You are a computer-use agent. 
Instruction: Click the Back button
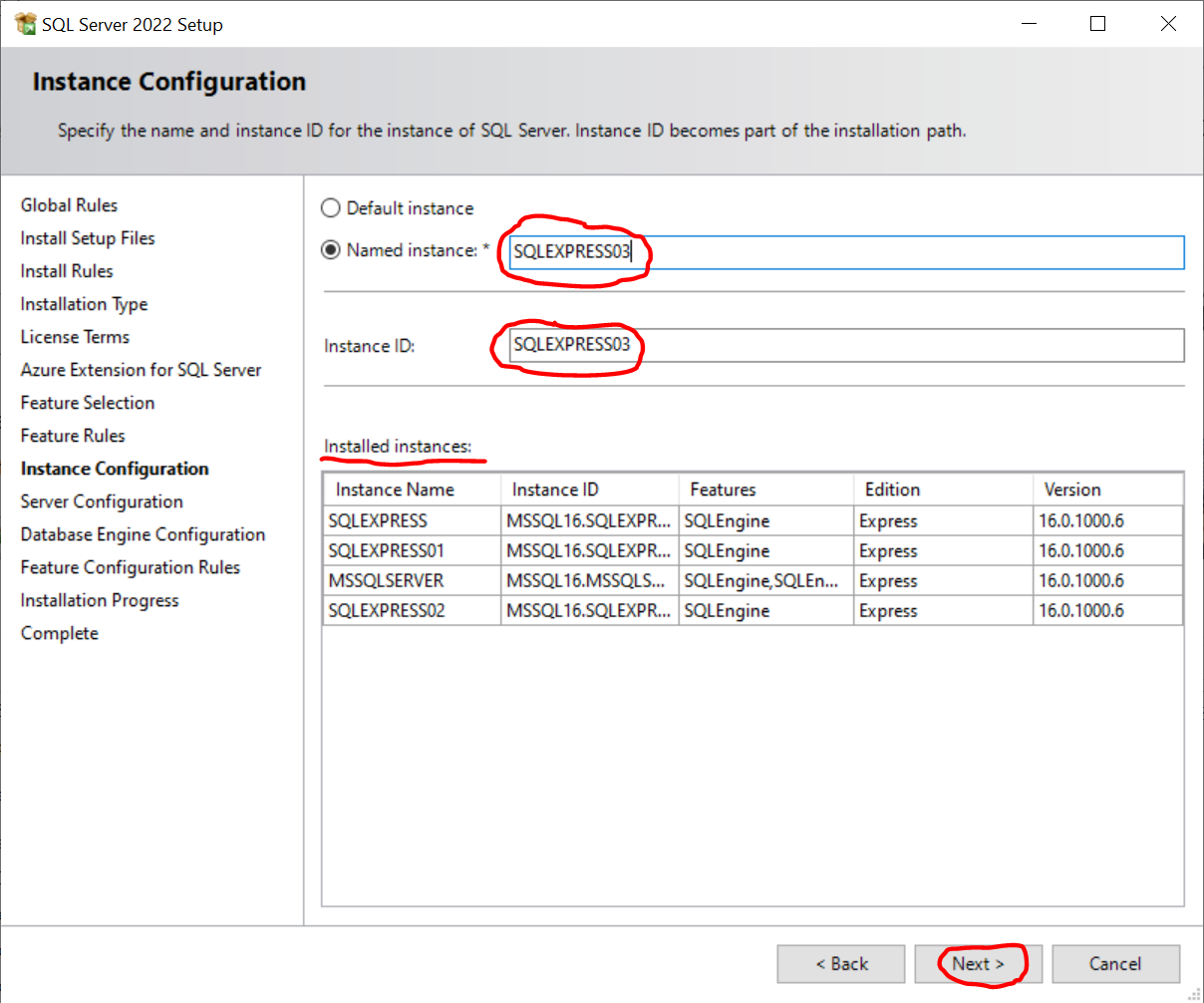841,964
